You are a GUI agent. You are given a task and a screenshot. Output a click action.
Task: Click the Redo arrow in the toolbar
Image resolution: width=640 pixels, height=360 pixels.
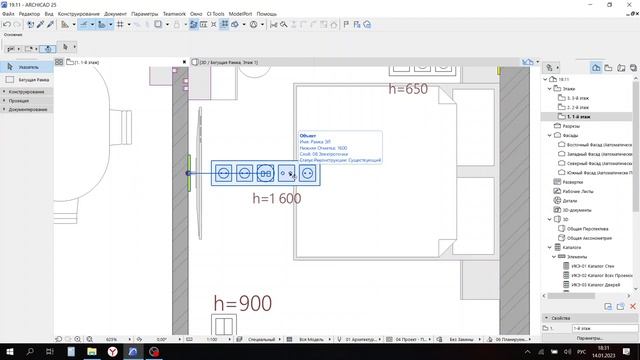coord(17,24)
